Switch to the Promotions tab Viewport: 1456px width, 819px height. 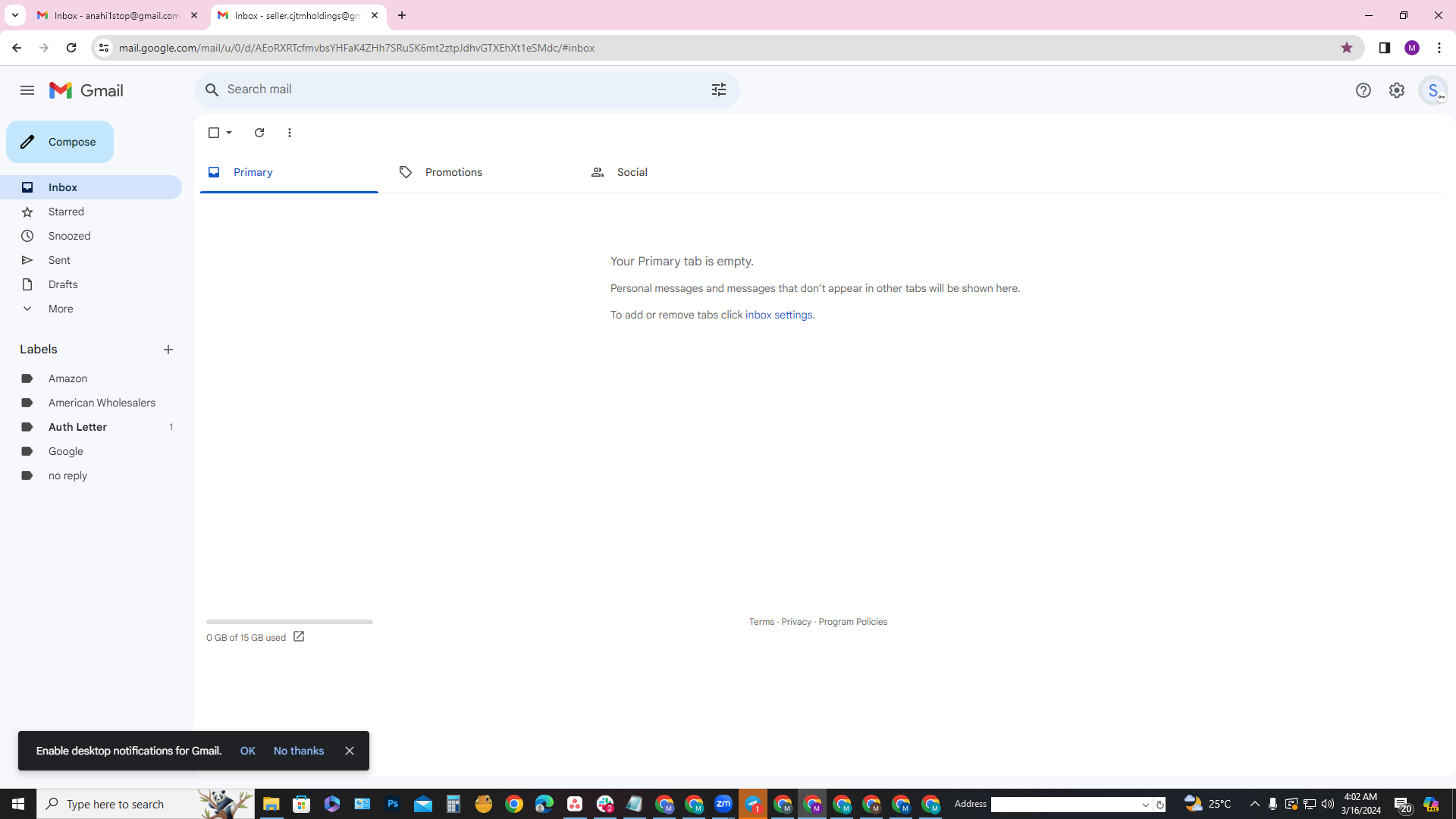pyautogui.click(x=474, y=172)
